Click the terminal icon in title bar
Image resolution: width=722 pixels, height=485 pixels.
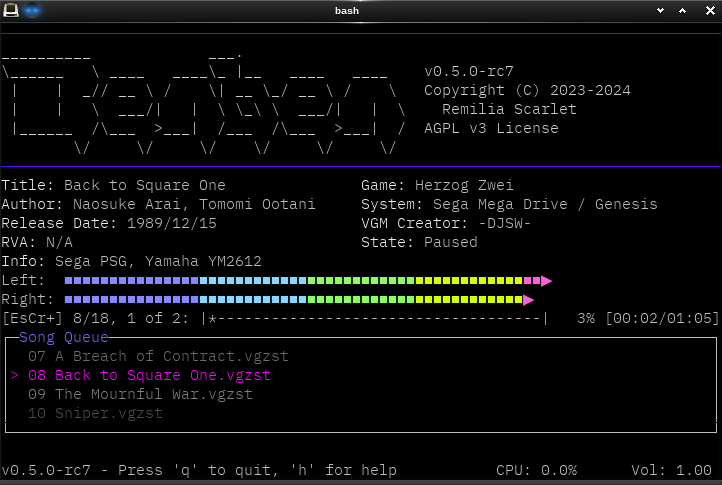(11, 10)
